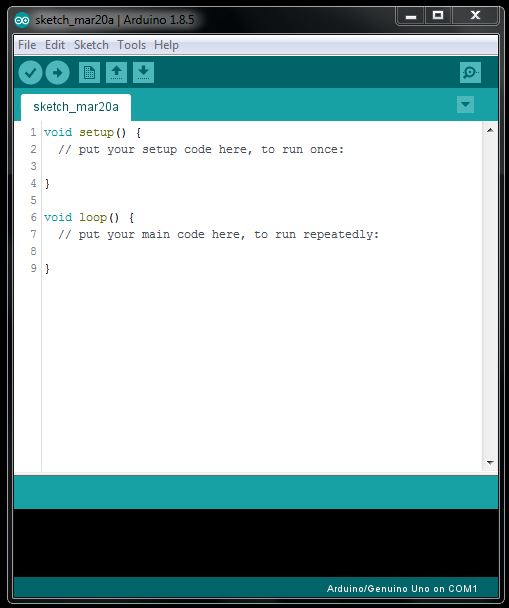Open a sketch with the up-arrow icon
Viewport: 509px width, 608px height.
click(x=116, y=73)
